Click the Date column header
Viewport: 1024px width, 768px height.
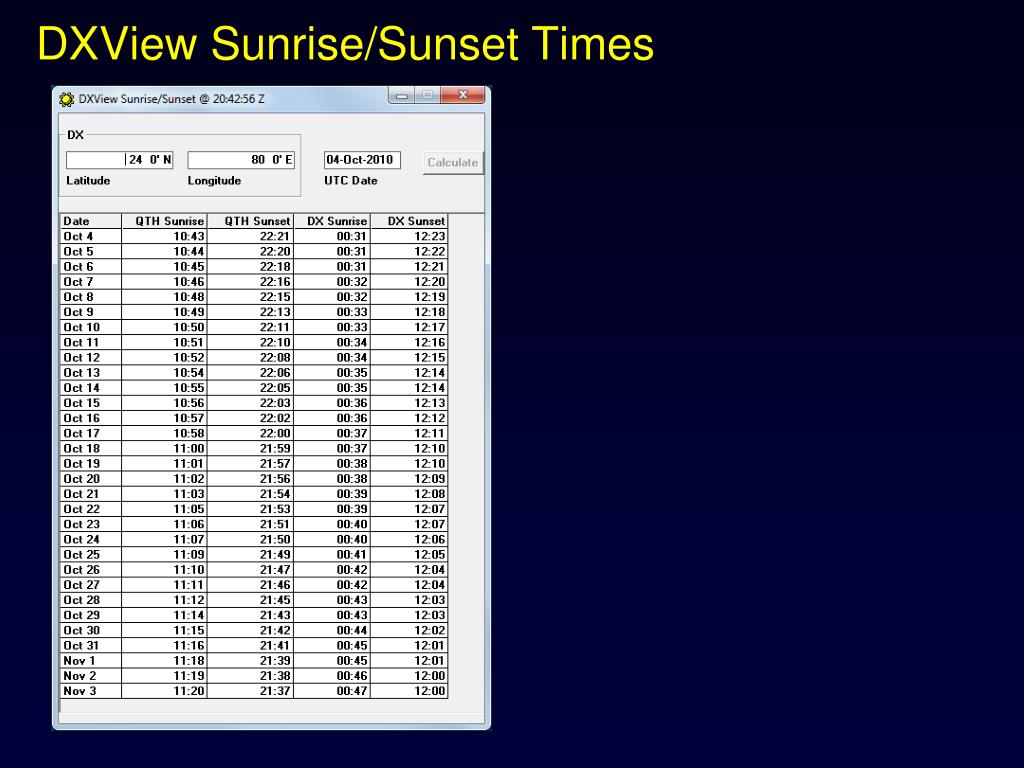(x=91, y=221)
